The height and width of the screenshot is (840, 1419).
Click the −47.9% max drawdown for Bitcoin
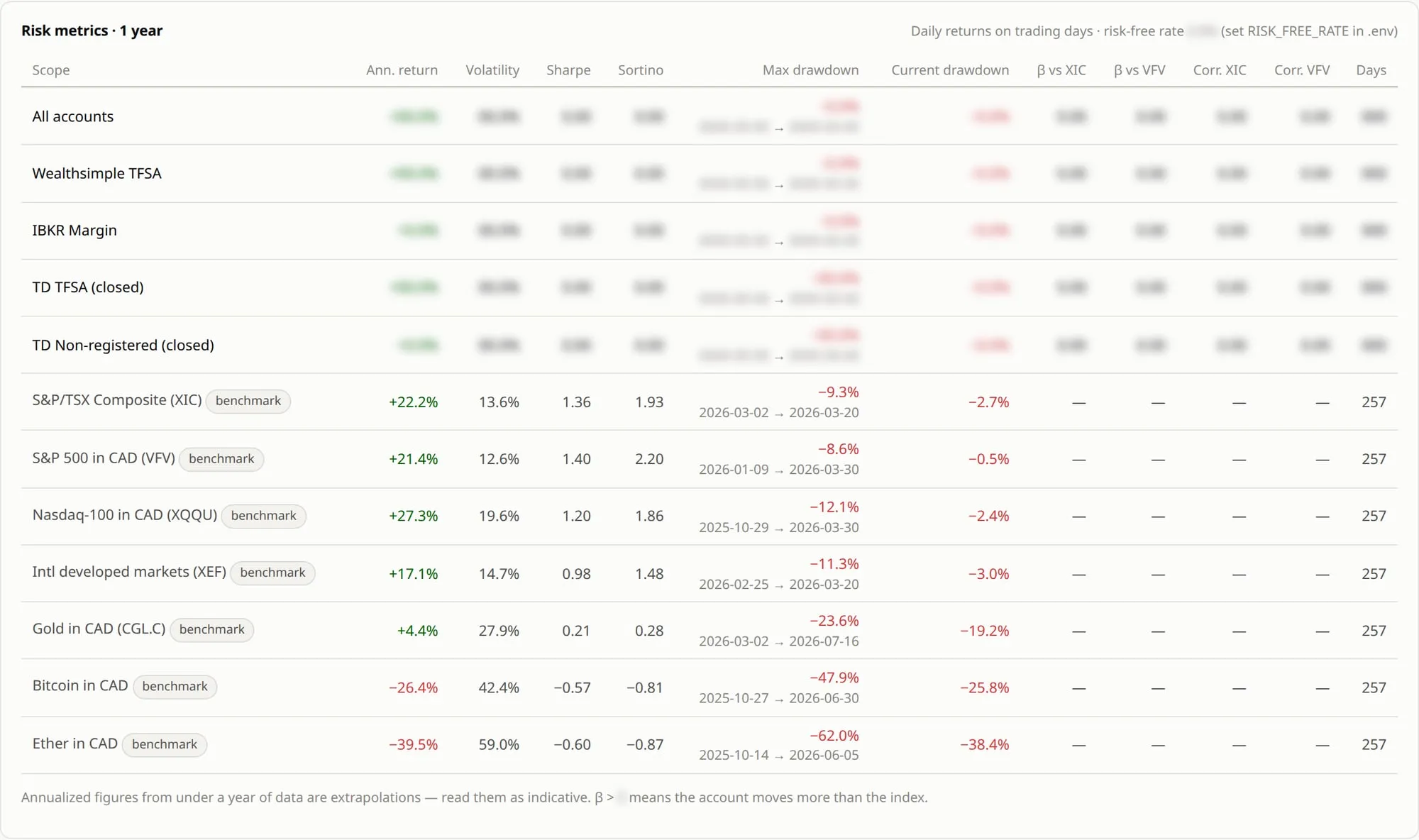pos(834,678)
